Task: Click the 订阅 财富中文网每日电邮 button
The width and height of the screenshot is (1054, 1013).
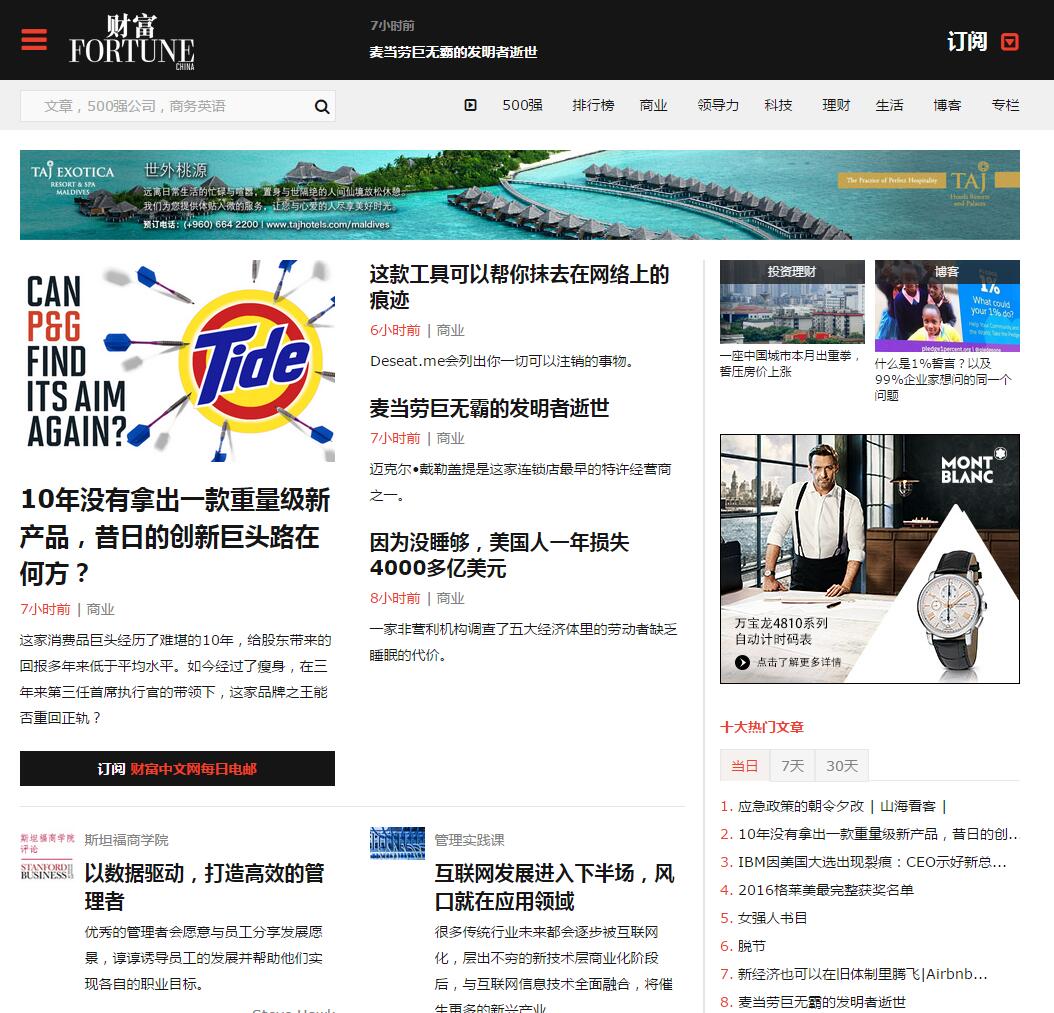Action: coord(177,768)
